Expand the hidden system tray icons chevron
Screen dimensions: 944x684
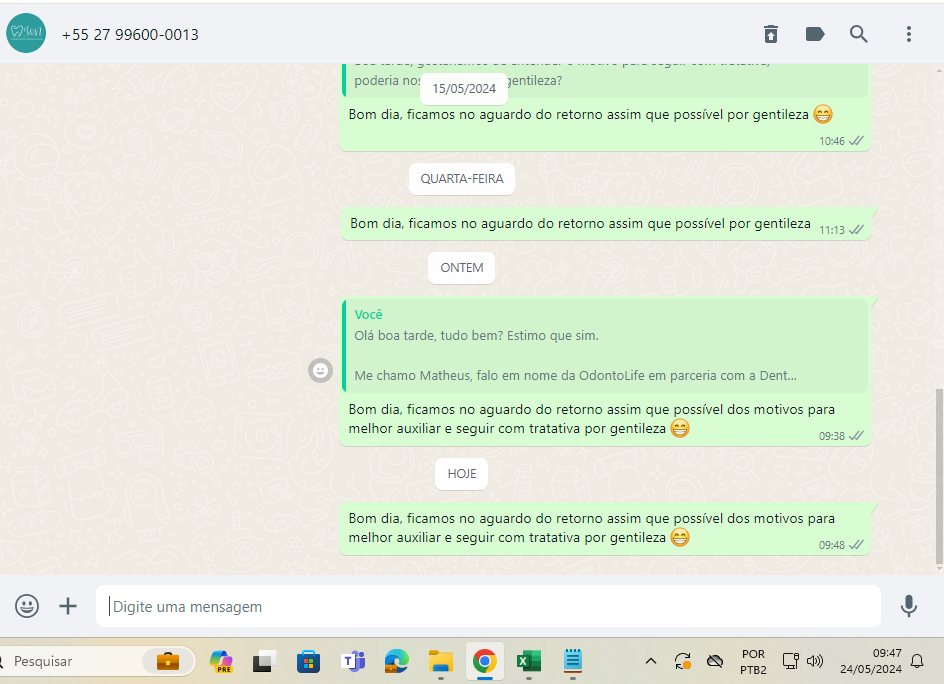tap(650, 661)
